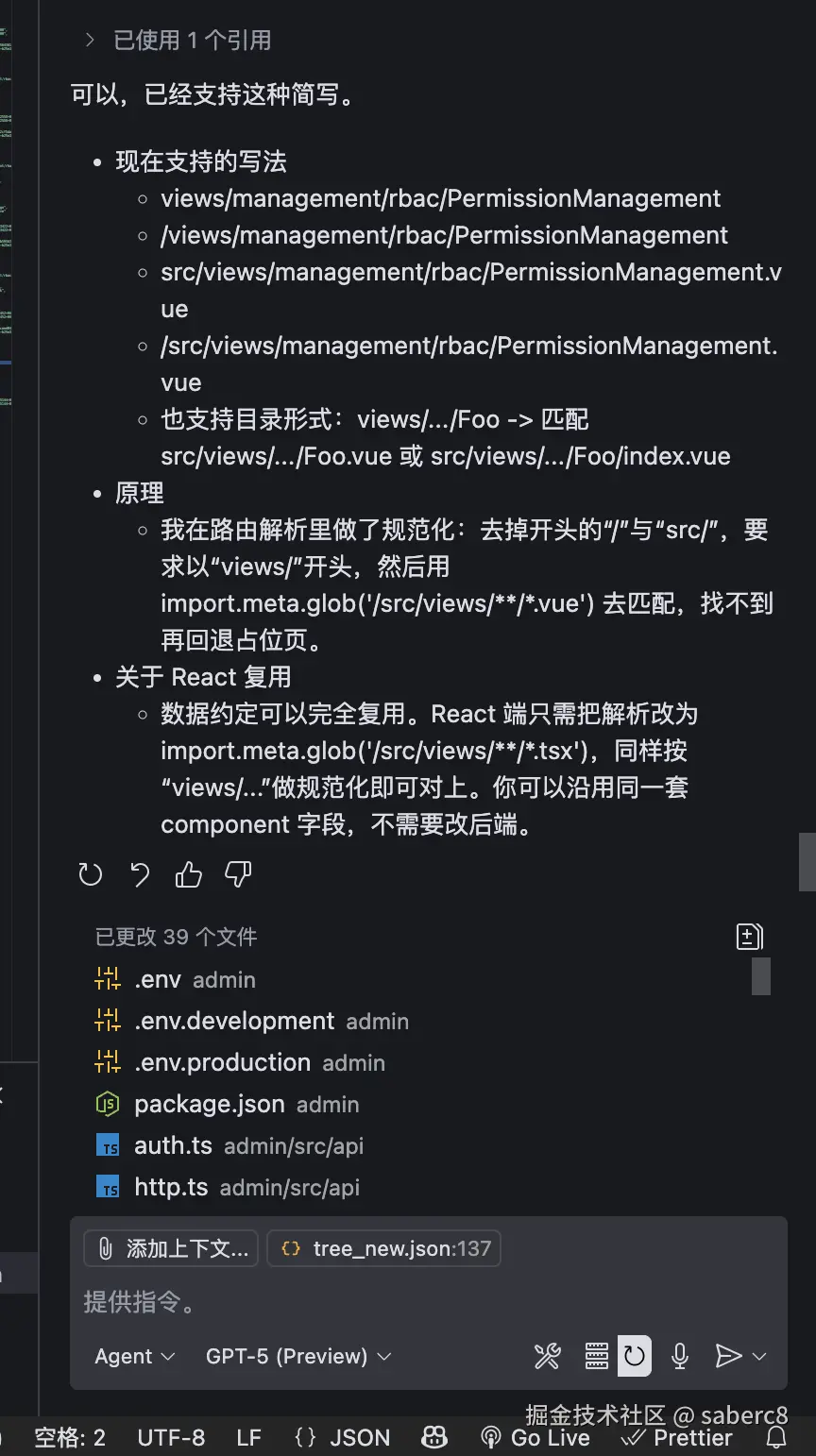
Task: Click the thumbs up feedback icon
Action: 189,875
